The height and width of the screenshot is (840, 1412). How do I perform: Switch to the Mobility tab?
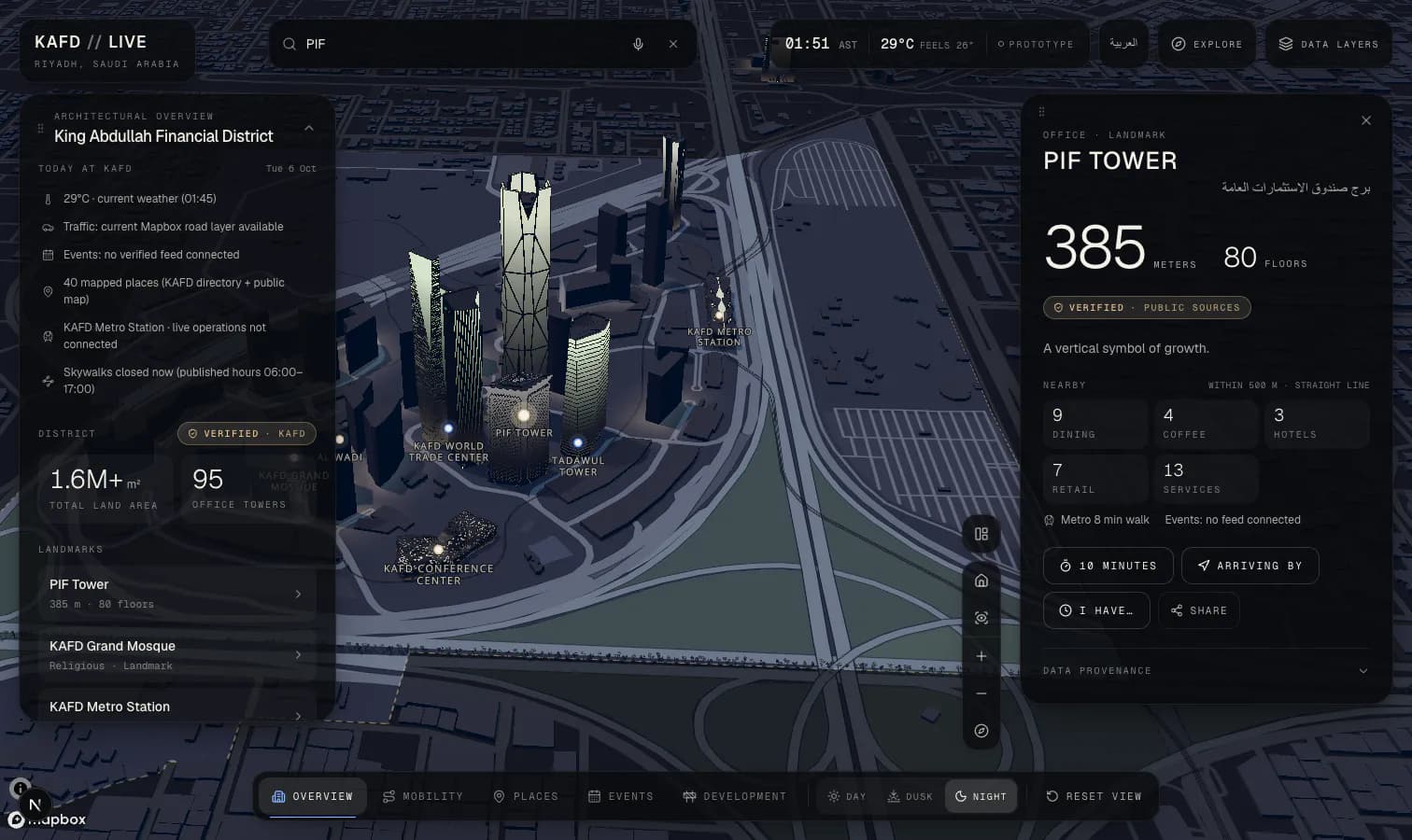point(423,796)
